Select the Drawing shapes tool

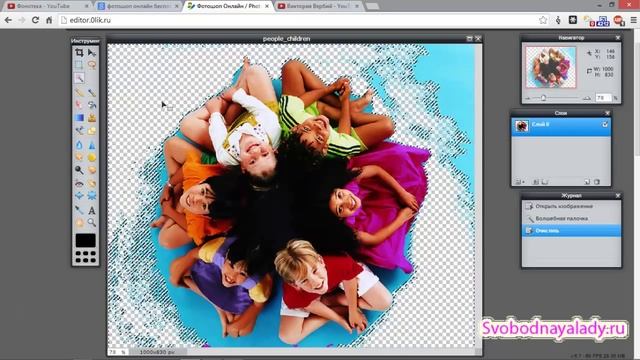92,131
